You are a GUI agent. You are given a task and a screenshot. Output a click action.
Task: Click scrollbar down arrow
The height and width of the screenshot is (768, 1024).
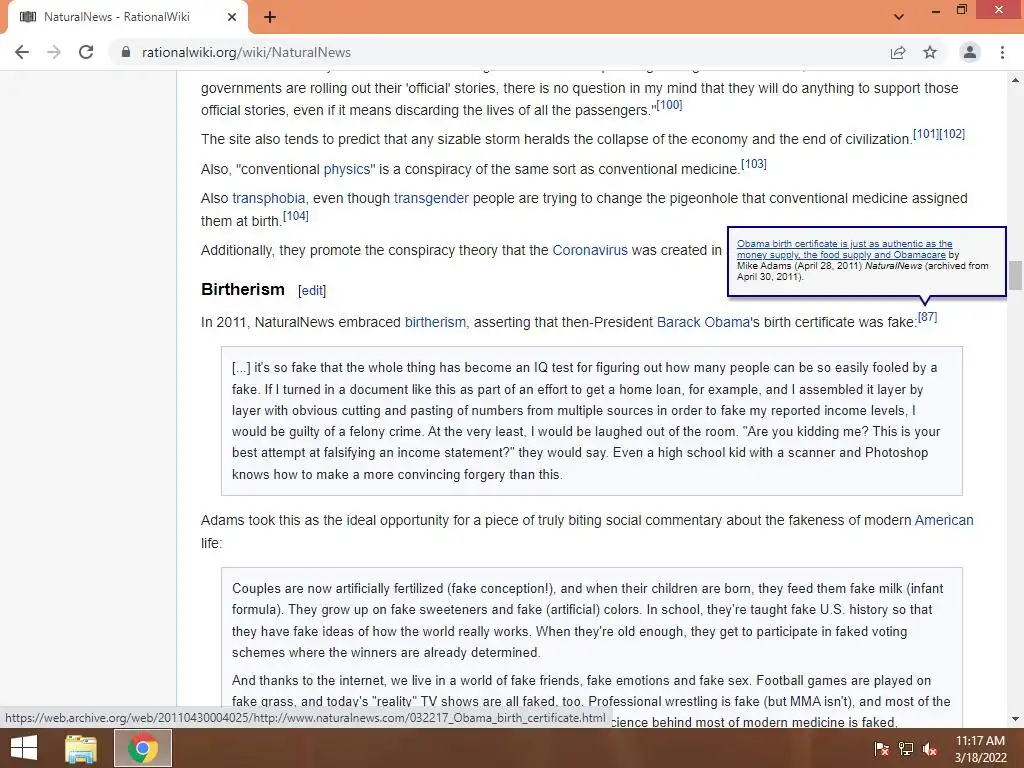(x=1015, y=720)
